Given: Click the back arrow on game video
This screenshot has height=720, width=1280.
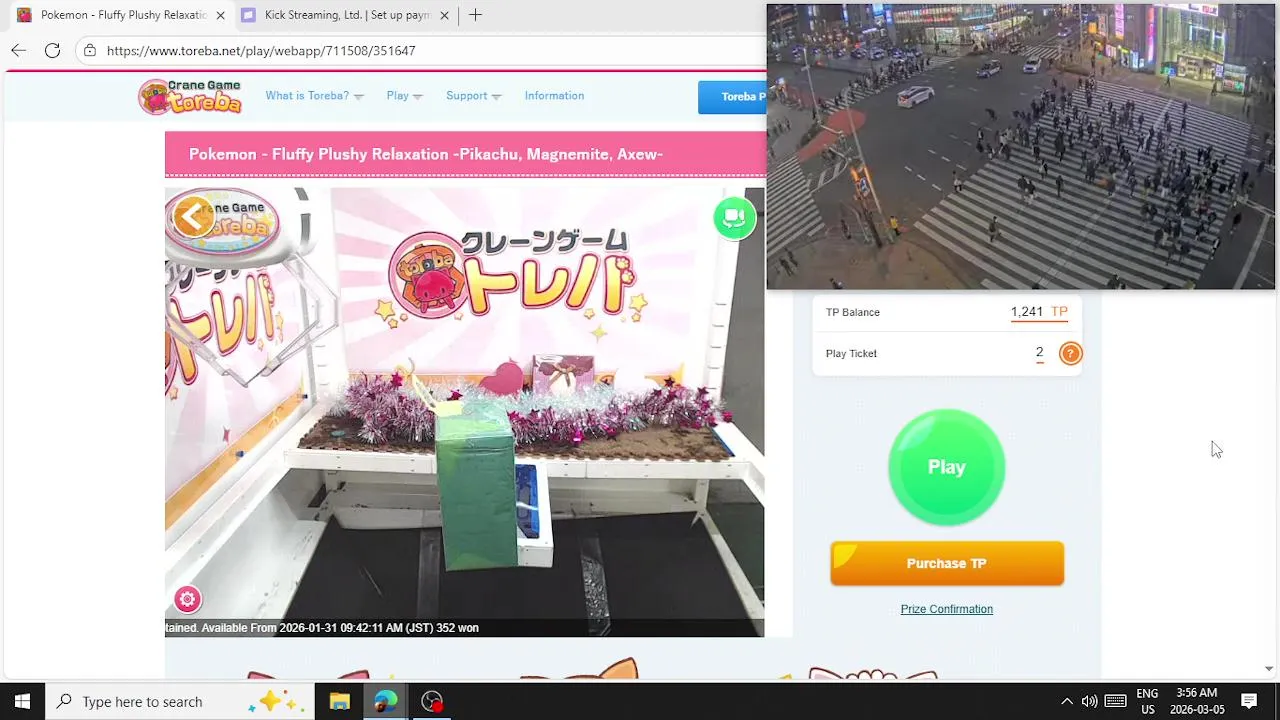Looking at the screenshot, I should point(193,216).
